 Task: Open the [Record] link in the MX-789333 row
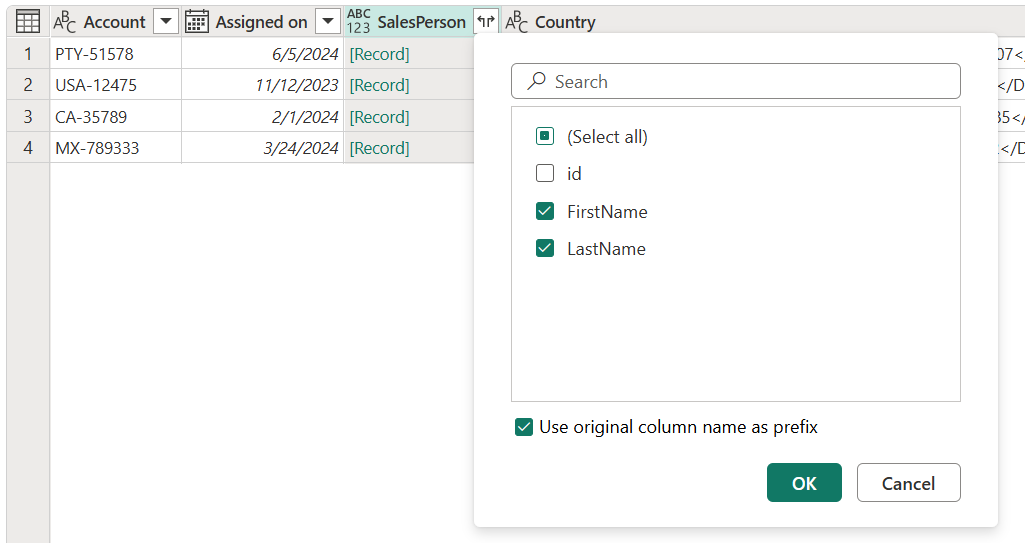[x=379, y=148]
